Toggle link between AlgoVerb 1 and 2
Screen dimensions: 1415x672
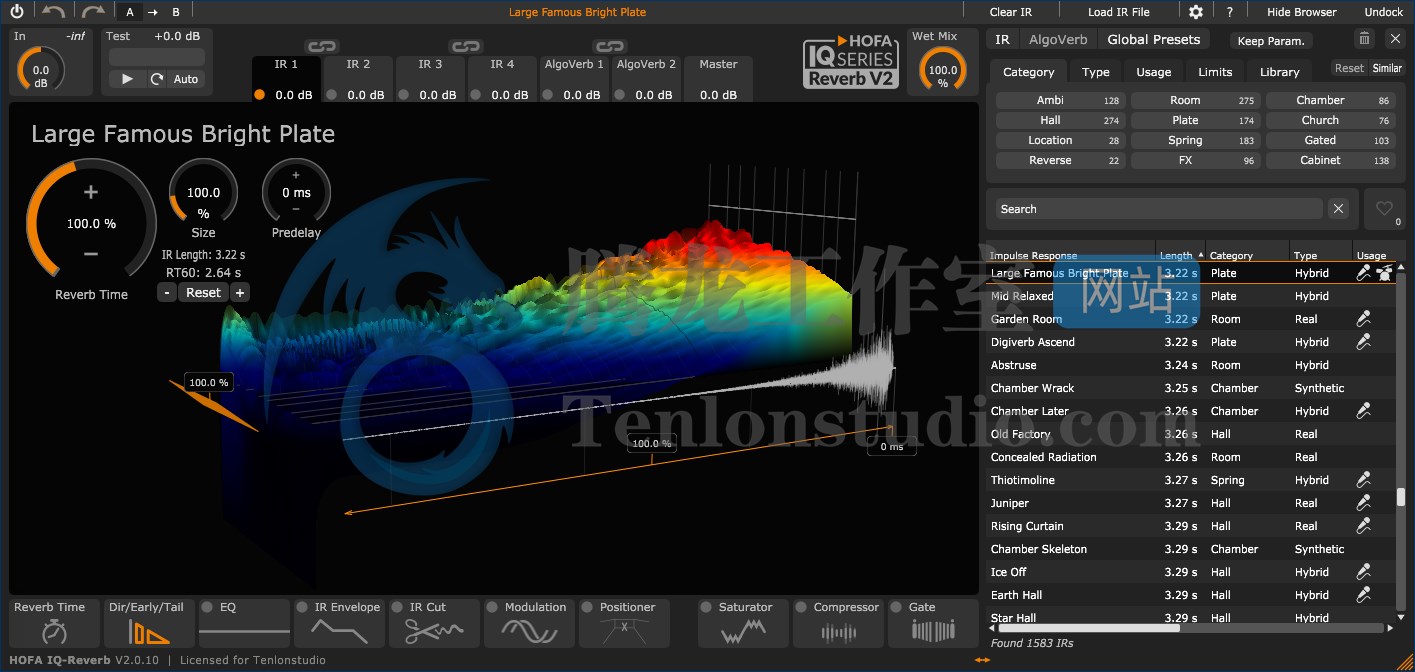610,46
